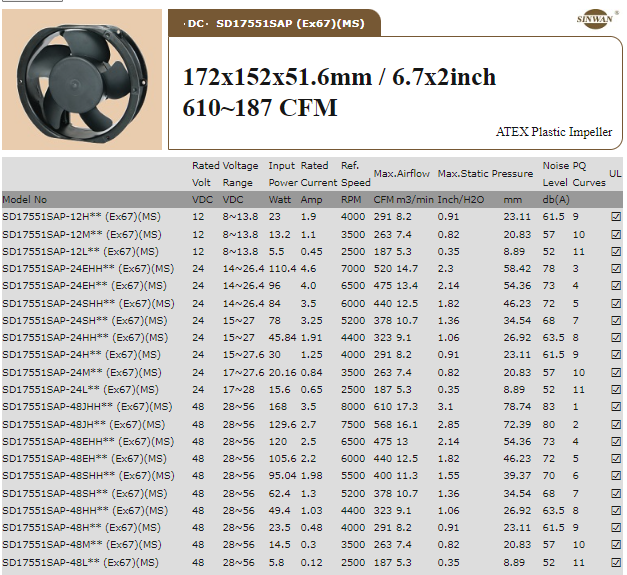Viewport: 627px width, 575px height.
Task: Click the Max.Static Pressure column header
Action: pos(485,174)
